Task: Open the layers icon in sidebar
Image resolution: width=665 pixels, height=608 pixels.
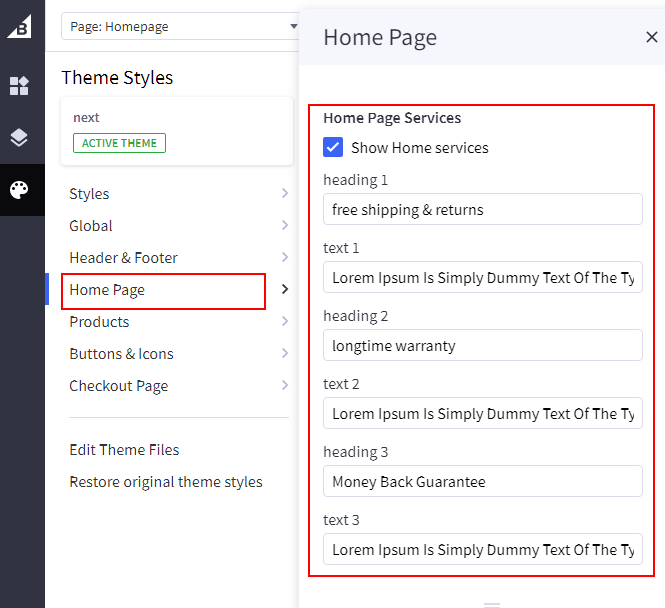Action: click(x=20, y=138)
